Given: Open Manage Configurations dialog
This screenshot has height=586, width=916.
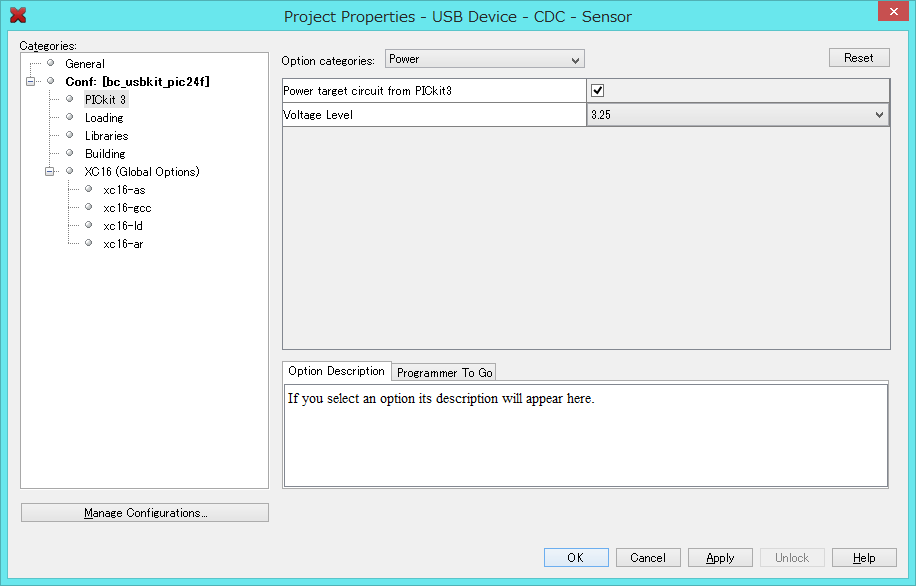Looking at the screenshot, I should point(145,513).
